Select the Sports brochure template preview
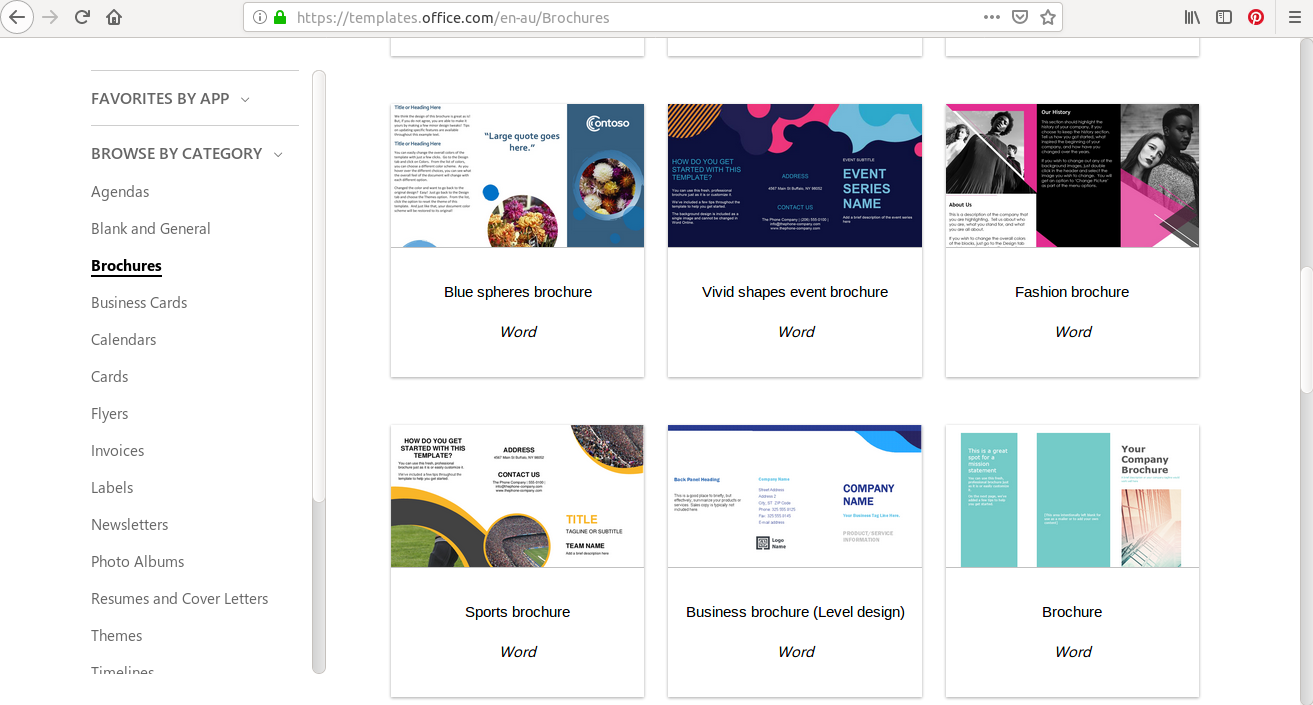The height and width of the screenshot is (705, 1313). [517, 496]
